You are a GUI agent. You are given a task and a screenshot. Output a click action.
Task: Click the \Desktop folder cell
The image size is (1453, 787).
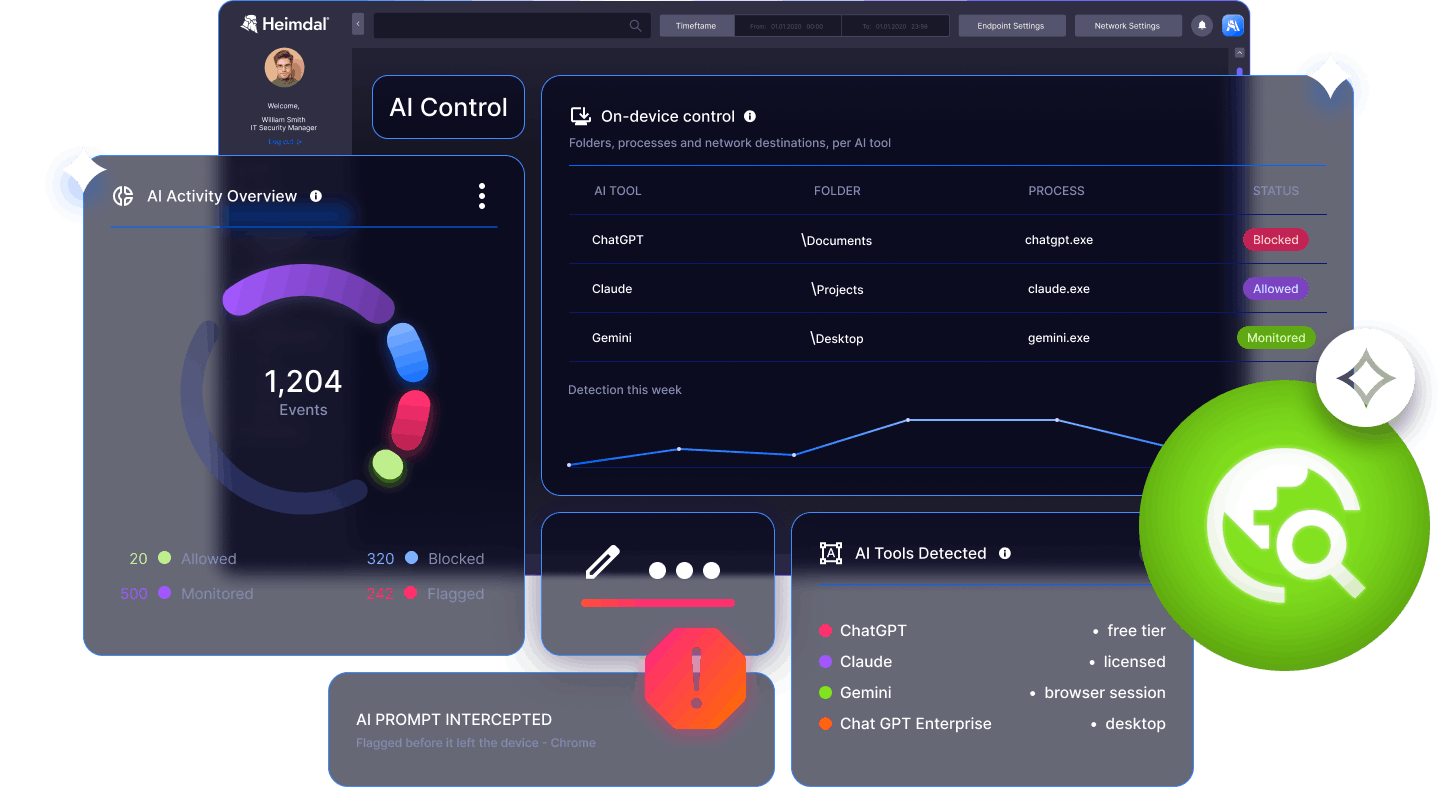[x=837, y=339]
